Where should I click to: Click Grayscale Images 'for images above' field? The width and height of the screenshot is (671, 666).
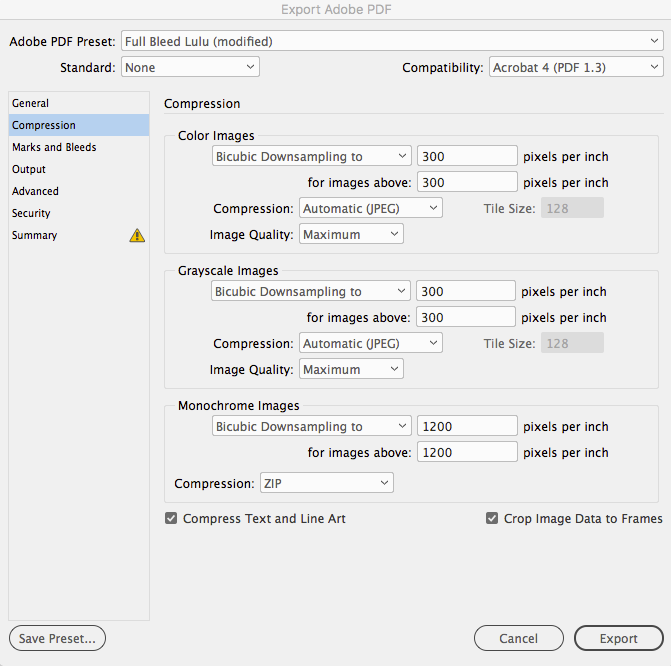click(x=466, y=317)
